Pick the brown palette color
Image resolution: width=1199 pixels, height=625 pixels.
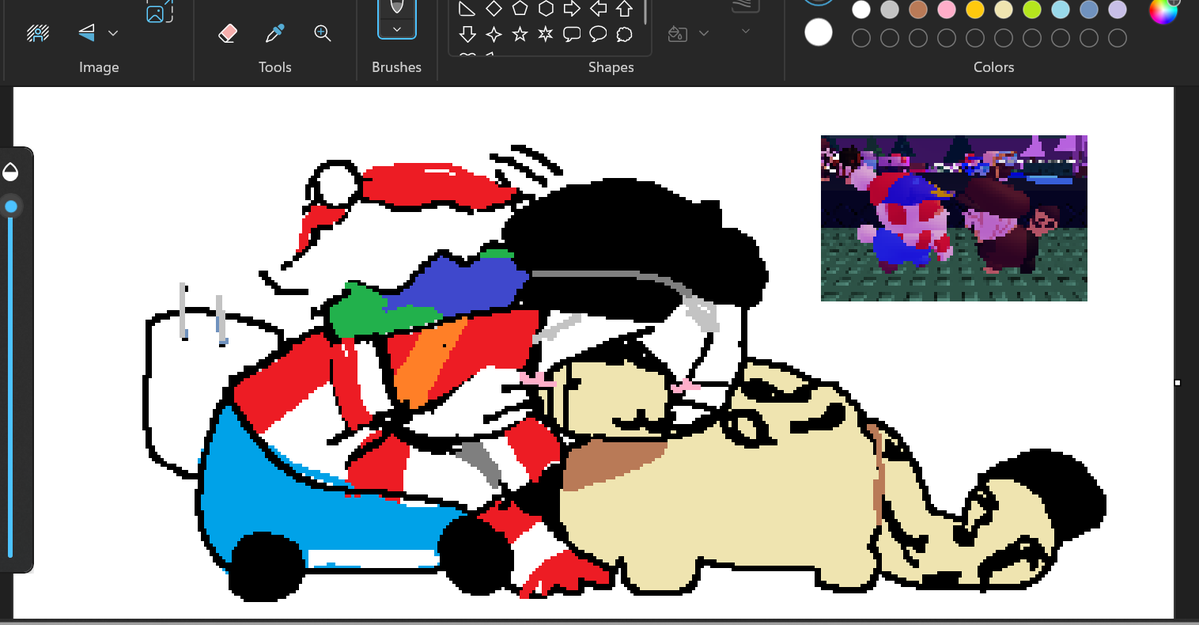tap(918, 10)
